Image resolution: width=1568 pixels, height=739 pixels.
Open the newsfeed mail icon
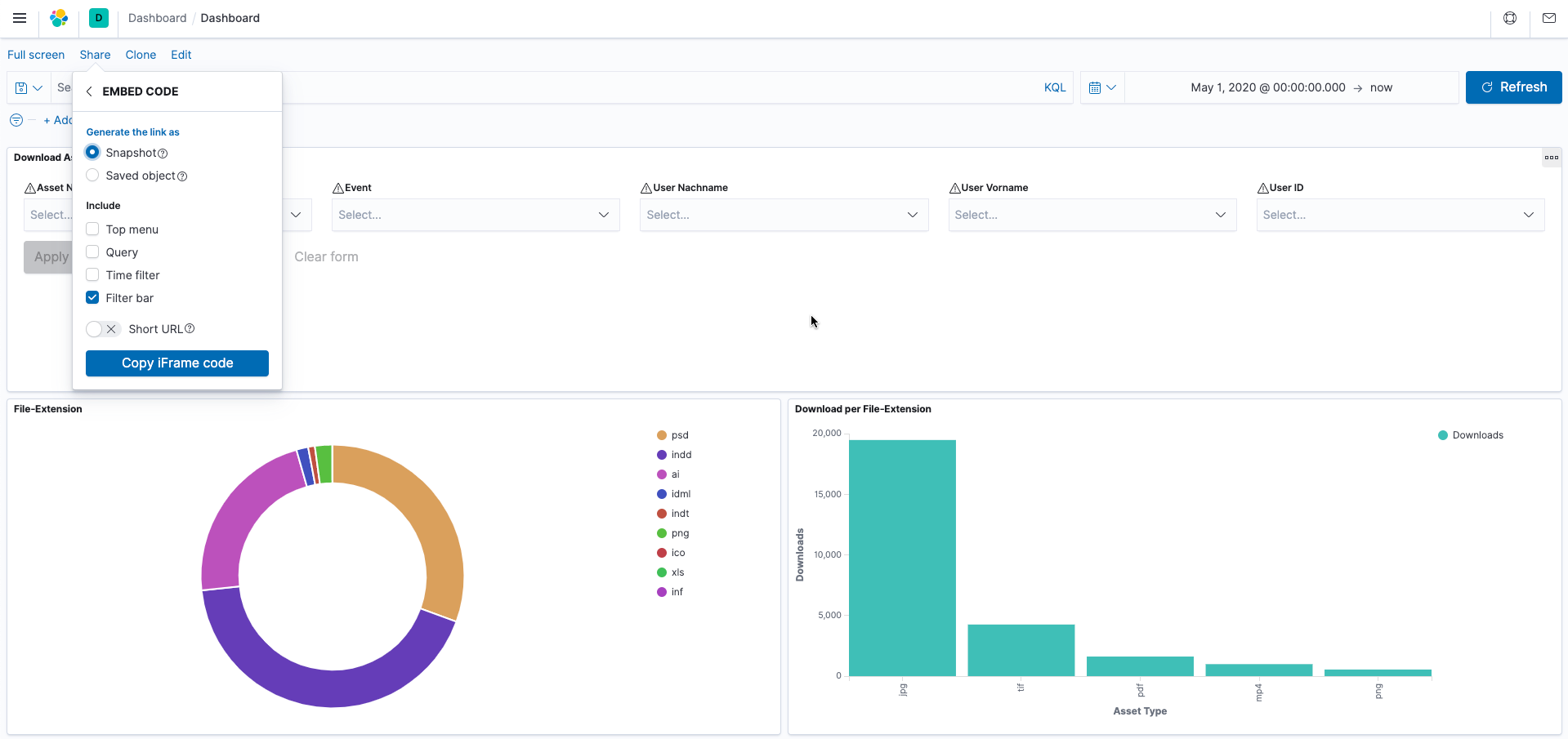(x=1549, y=18)
